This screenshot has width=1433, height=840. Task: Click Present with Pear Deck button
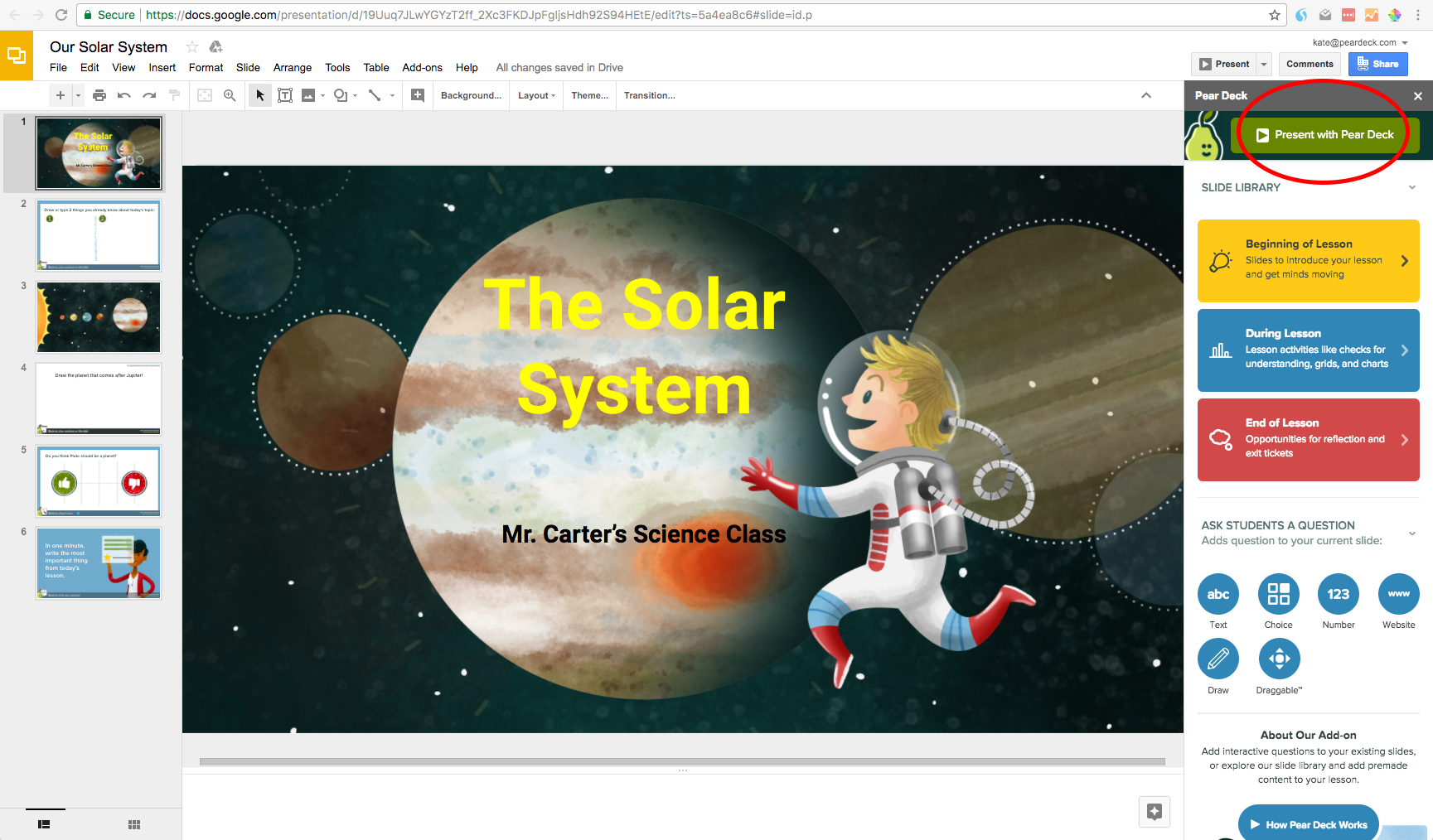[1324, 135]
